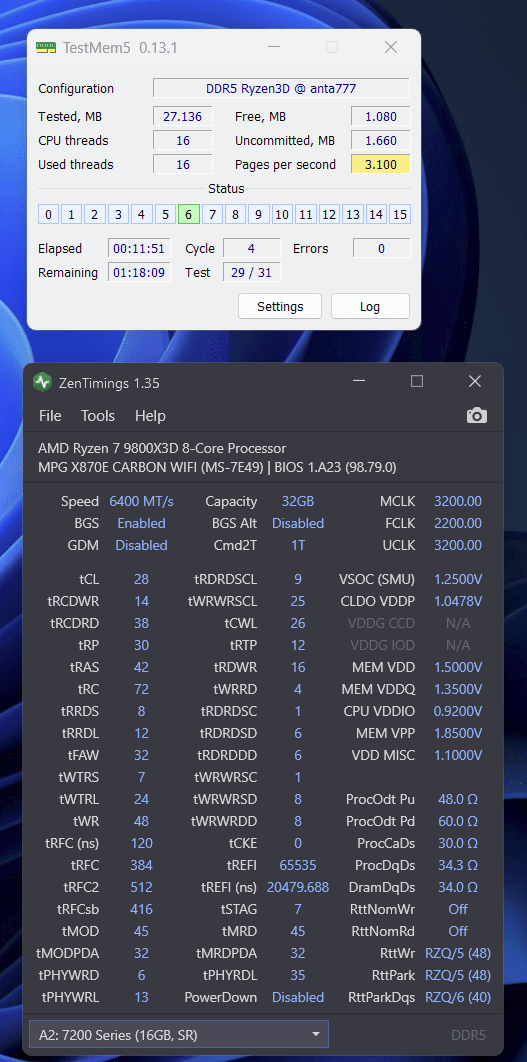The image size is (527, 1062).
Task: Click the VSOC (SMU) value 1.2500V
Action: coord(459,579)
